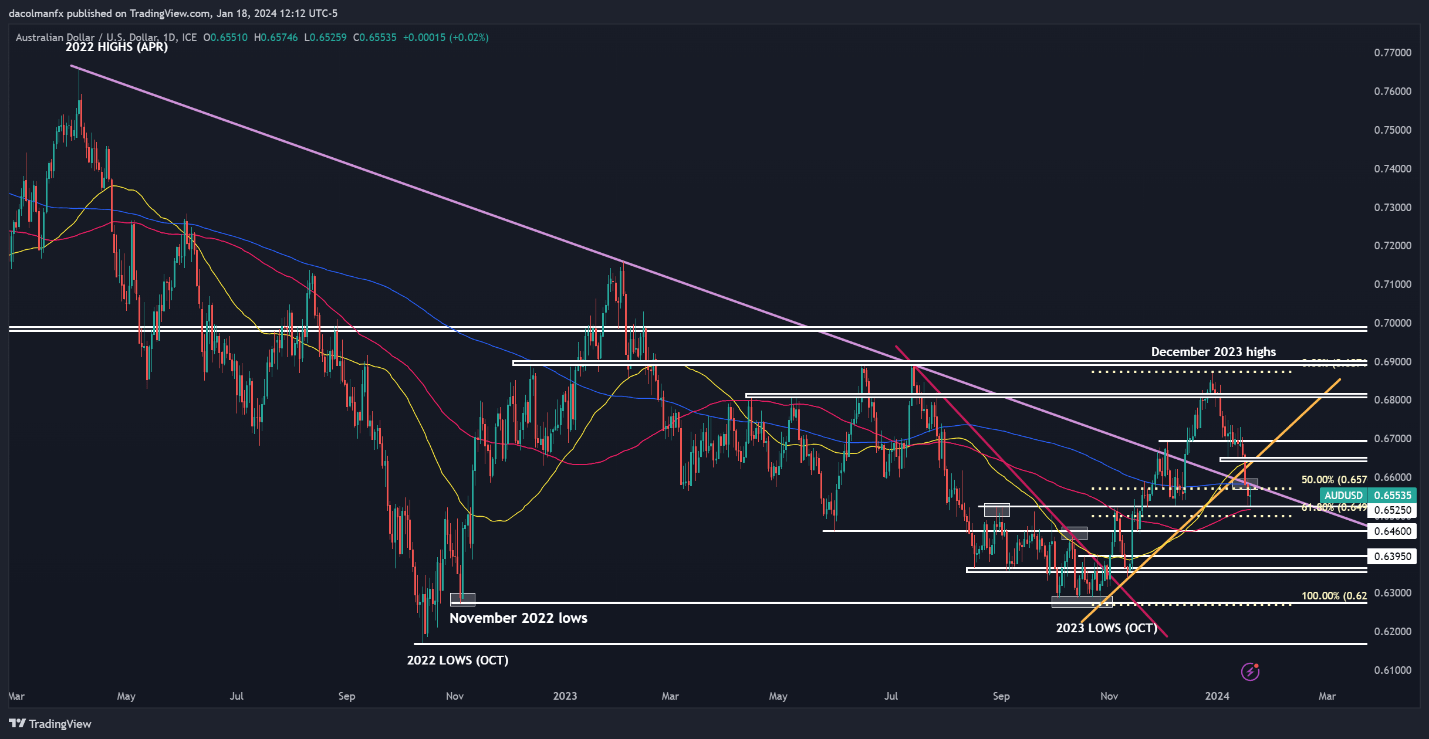Click the 2024 label on time axis
The width and height of the screenshot is (1429, 739).
pos(1216,694)
